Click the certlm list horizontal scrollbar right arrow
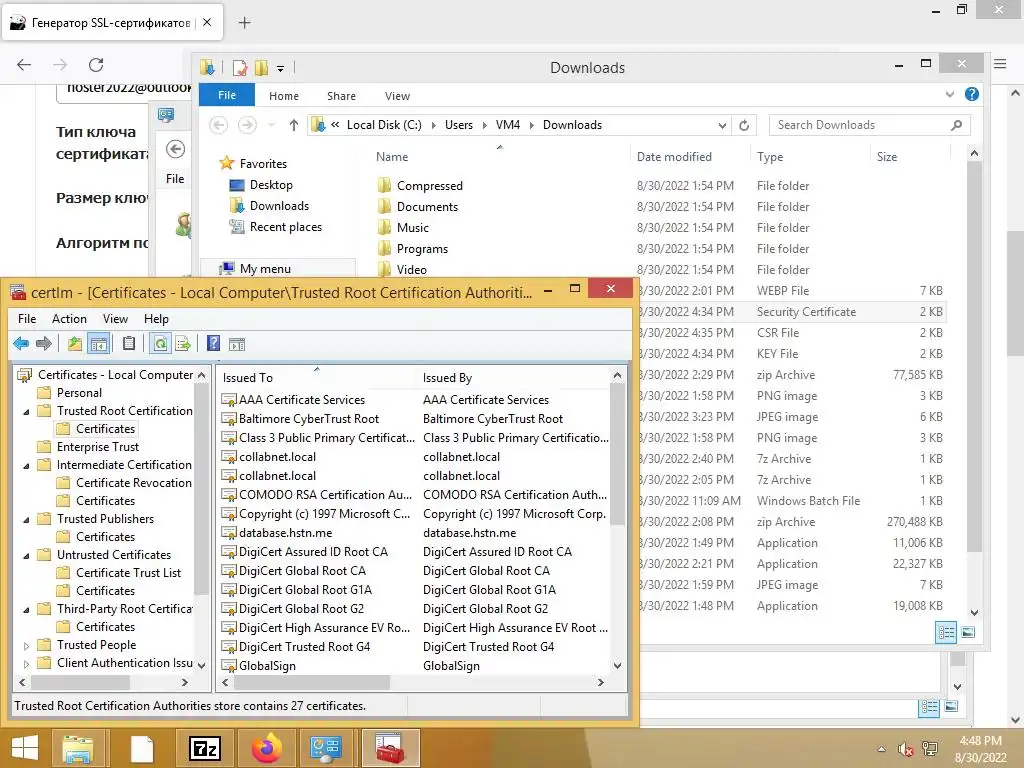The width and height of the screenshot is (1024, 768). coord(601,682)
